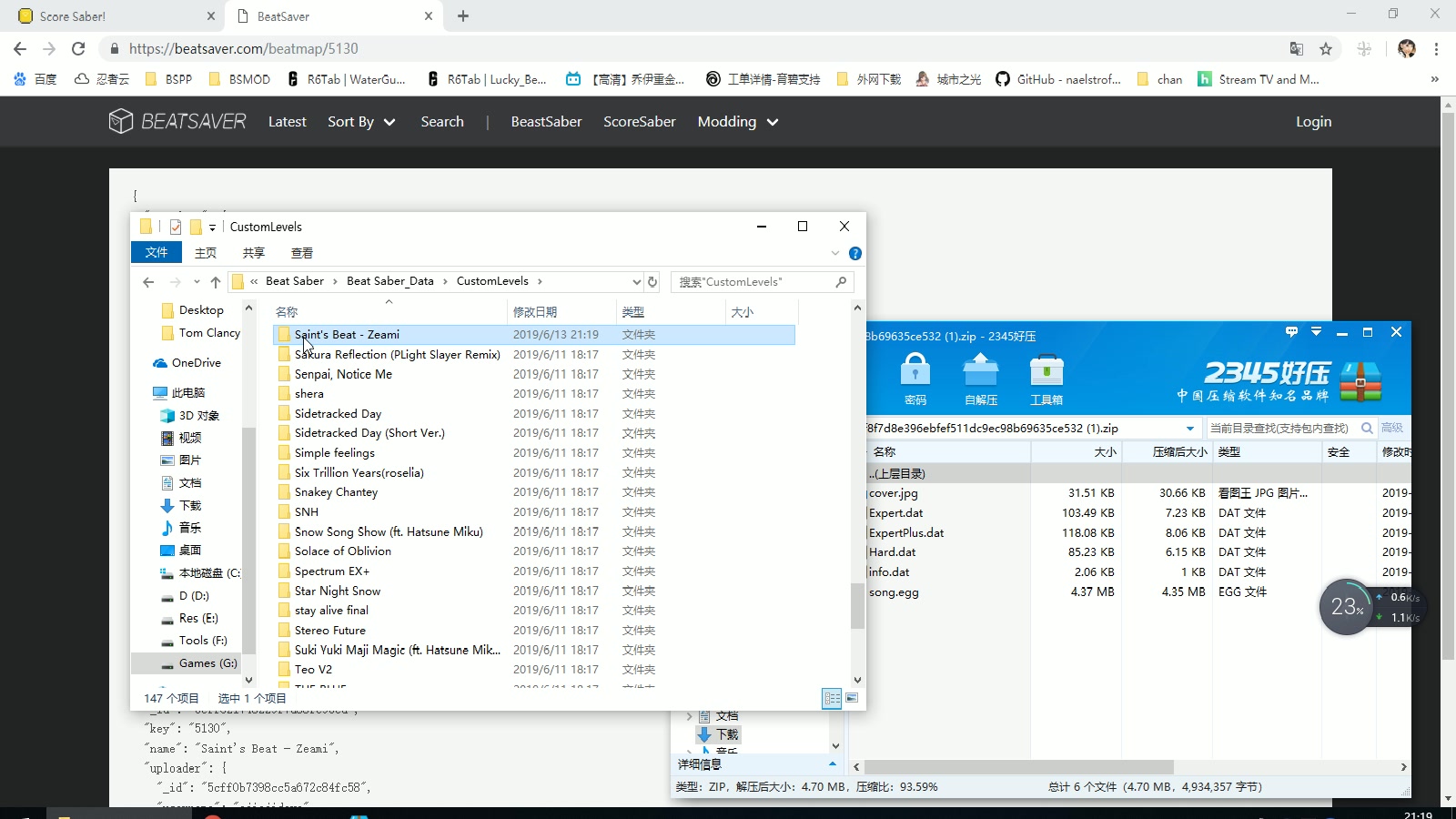Click the 2345好压 horizontal scrollbar thumb

1018,767
